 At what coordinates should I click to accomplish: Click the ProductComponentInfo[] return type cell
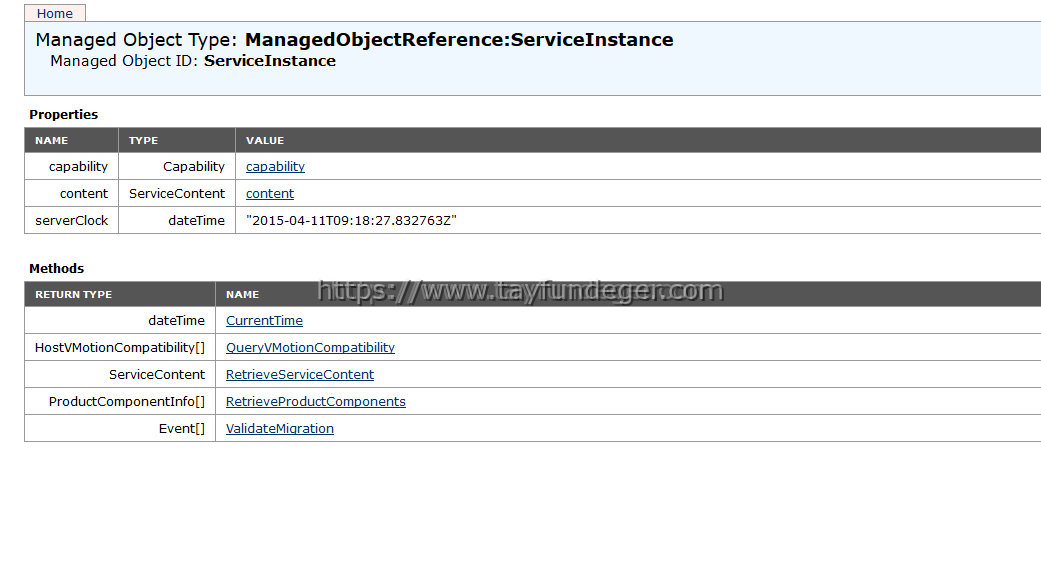pyautogui.click(x=120, y=401)
